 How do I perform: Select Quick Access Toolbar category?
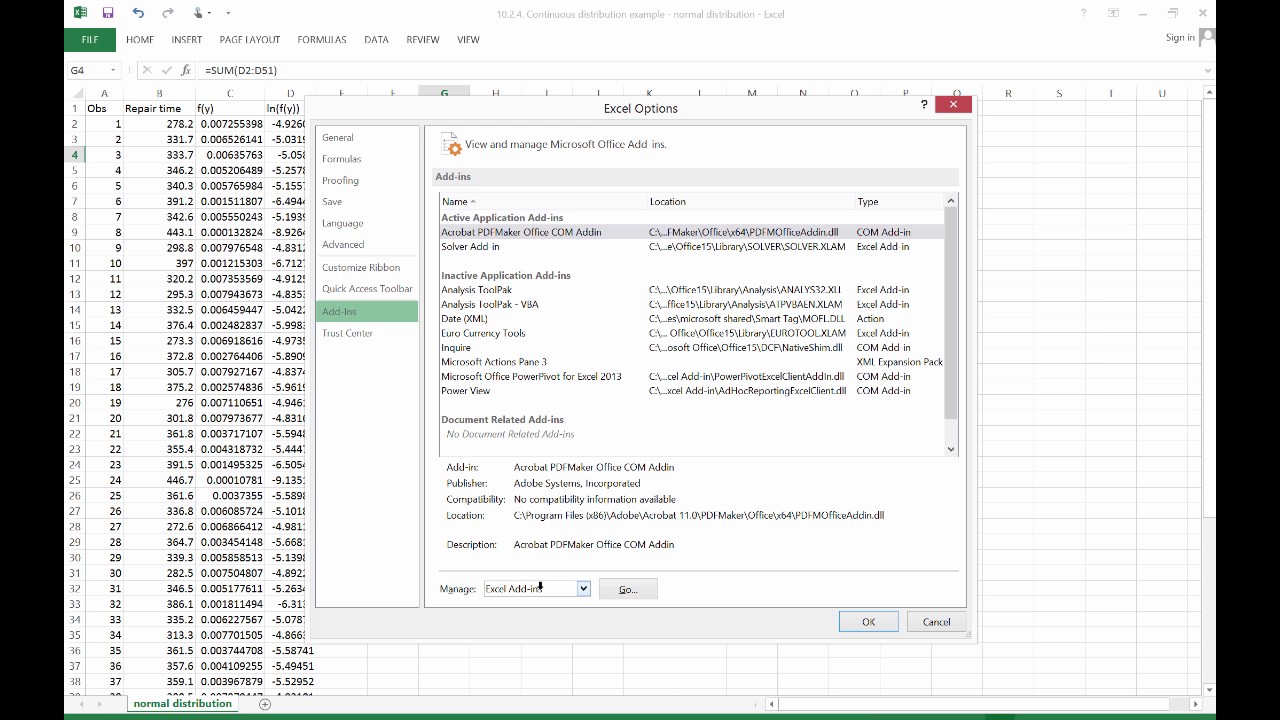coord(367,289)
